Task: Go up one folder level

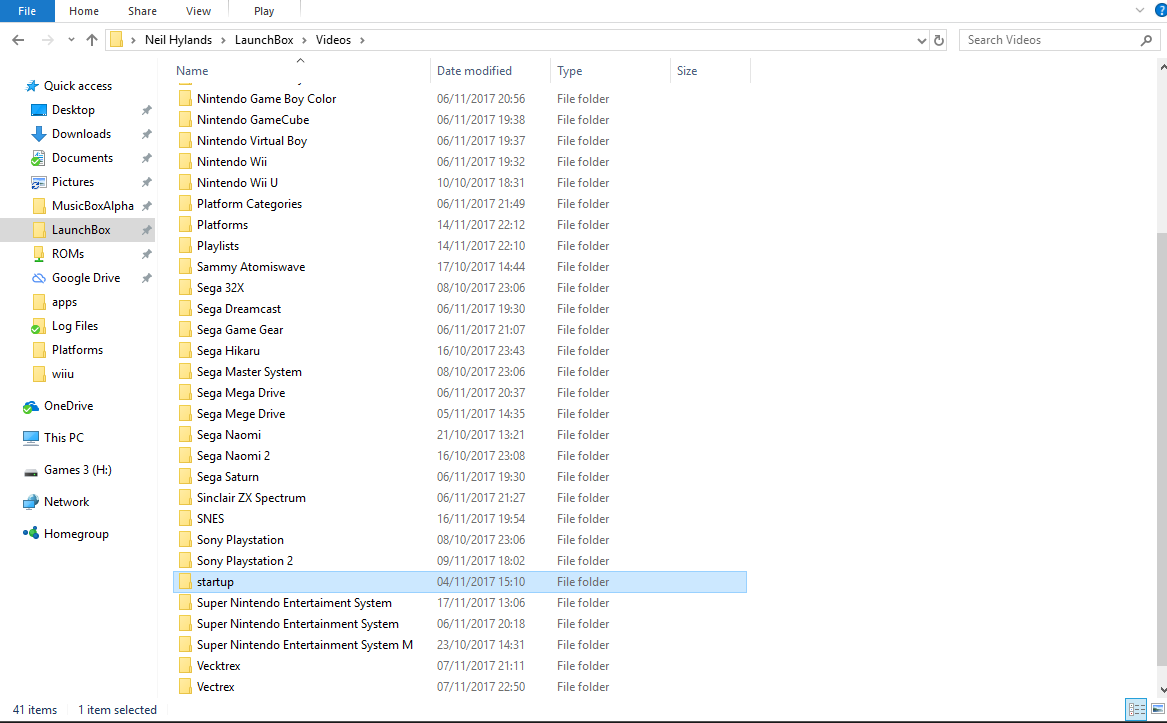Action: click(92, 40)
